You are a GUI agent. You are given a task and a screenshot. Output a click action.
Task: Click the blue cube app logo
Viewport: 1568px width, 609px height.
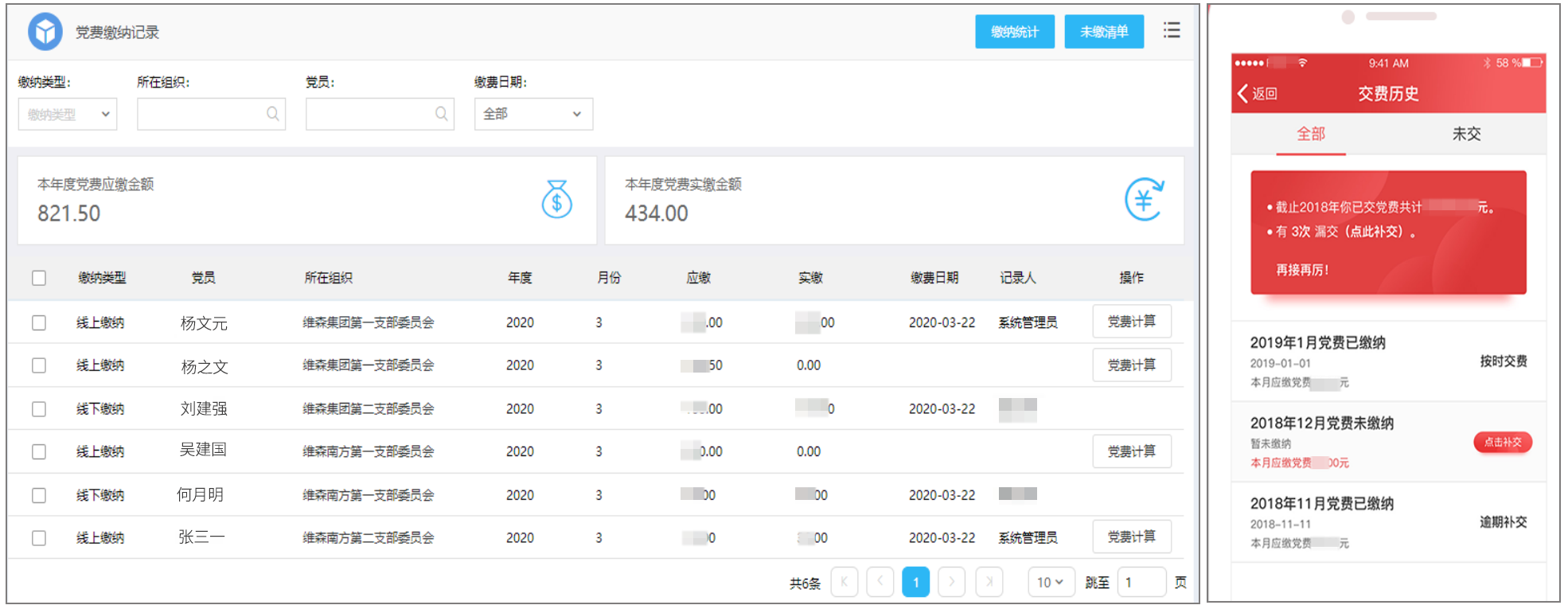click(45, 32)
